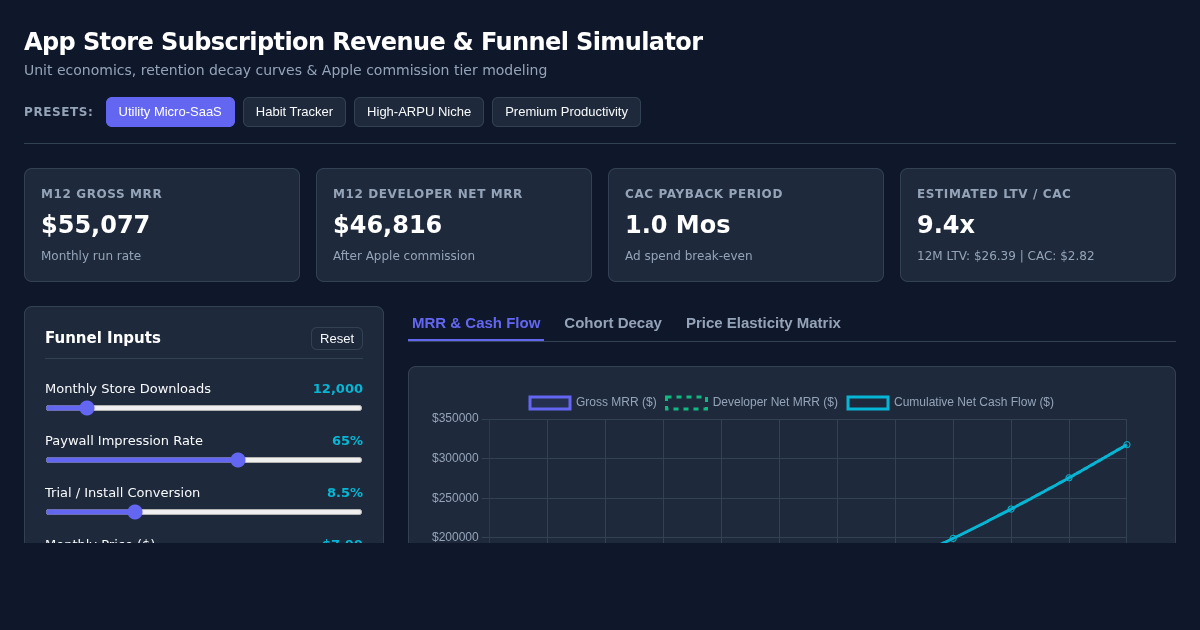Click the Funnel Inputs heading
The image size is (1200, 630).
coord(103,338)
